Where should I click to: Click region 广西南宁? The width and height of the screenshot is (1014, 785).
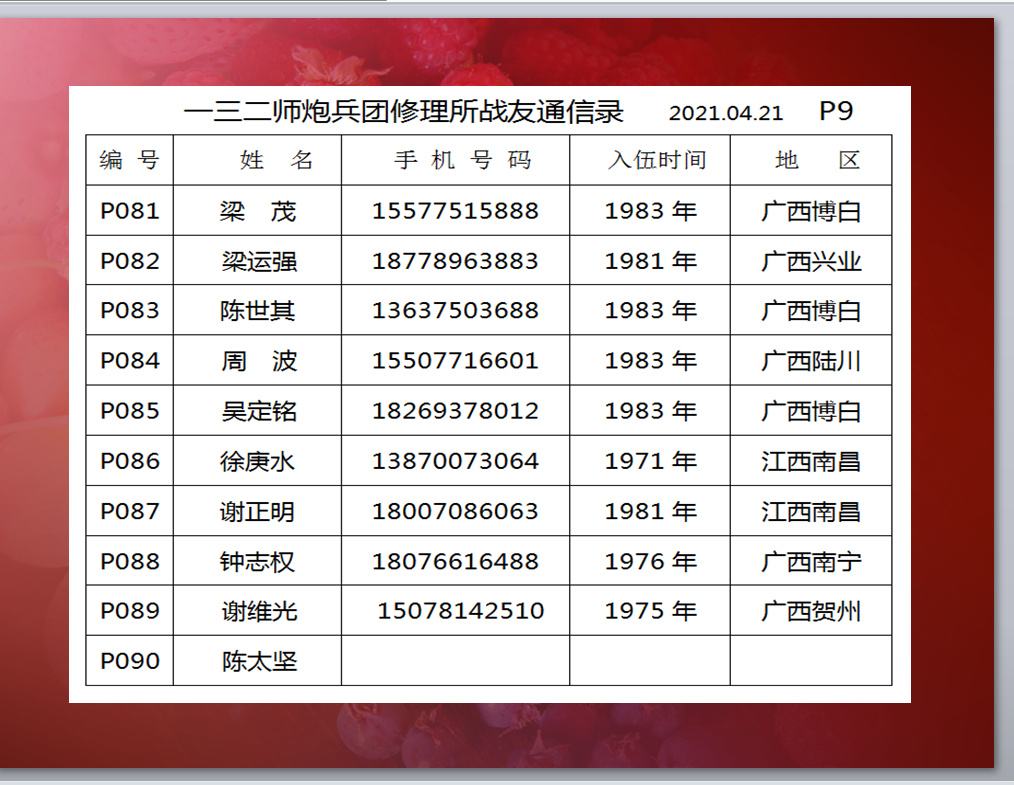coord(811,562)
